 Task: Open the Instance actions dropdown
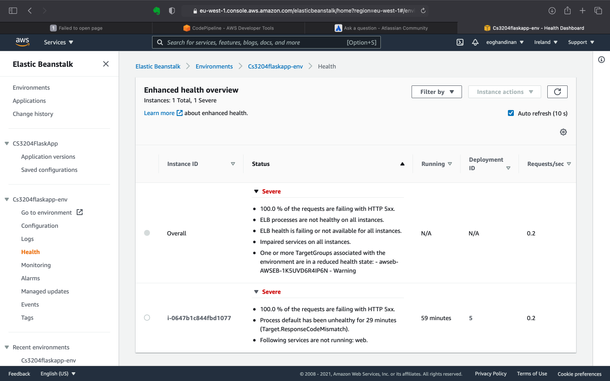tap(505, 92)
